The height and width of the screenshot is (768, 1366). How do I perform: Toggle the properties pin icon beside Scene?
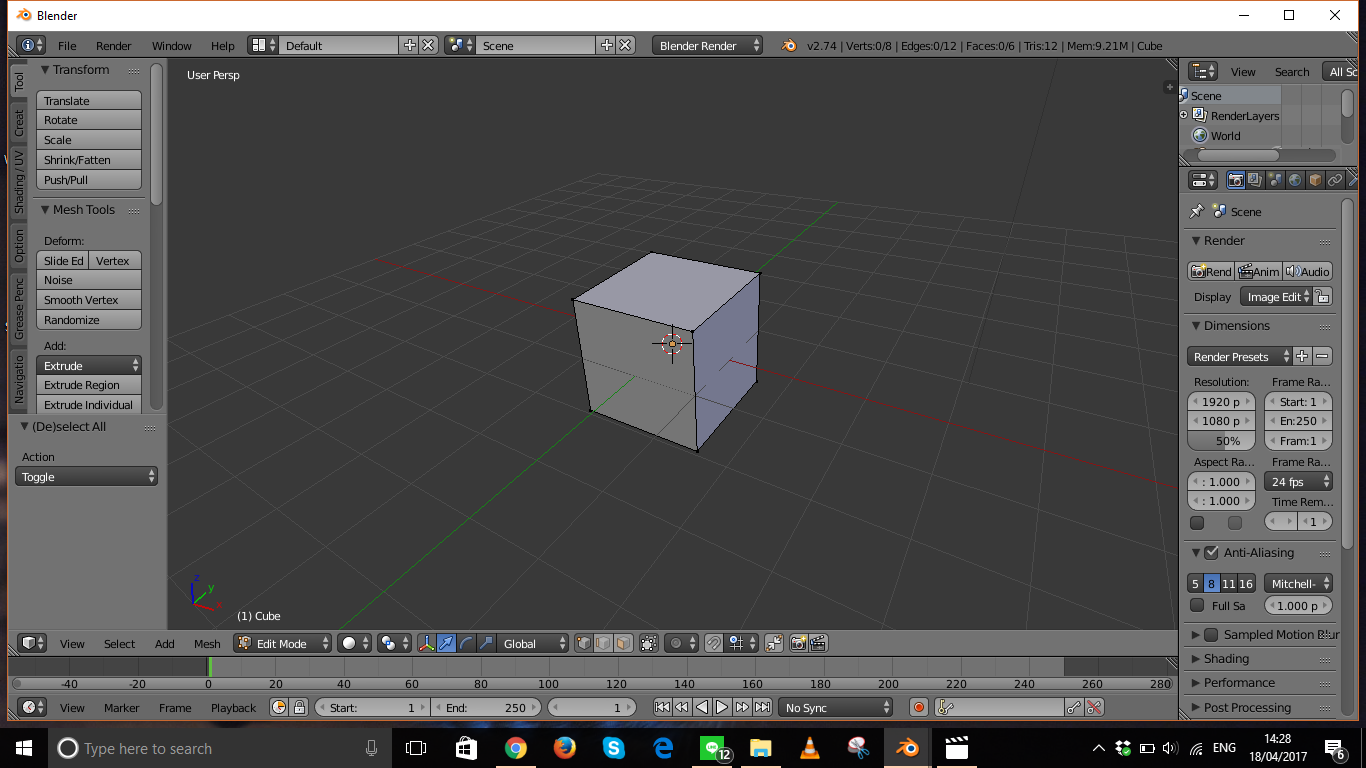click(x=1196, y=212)
